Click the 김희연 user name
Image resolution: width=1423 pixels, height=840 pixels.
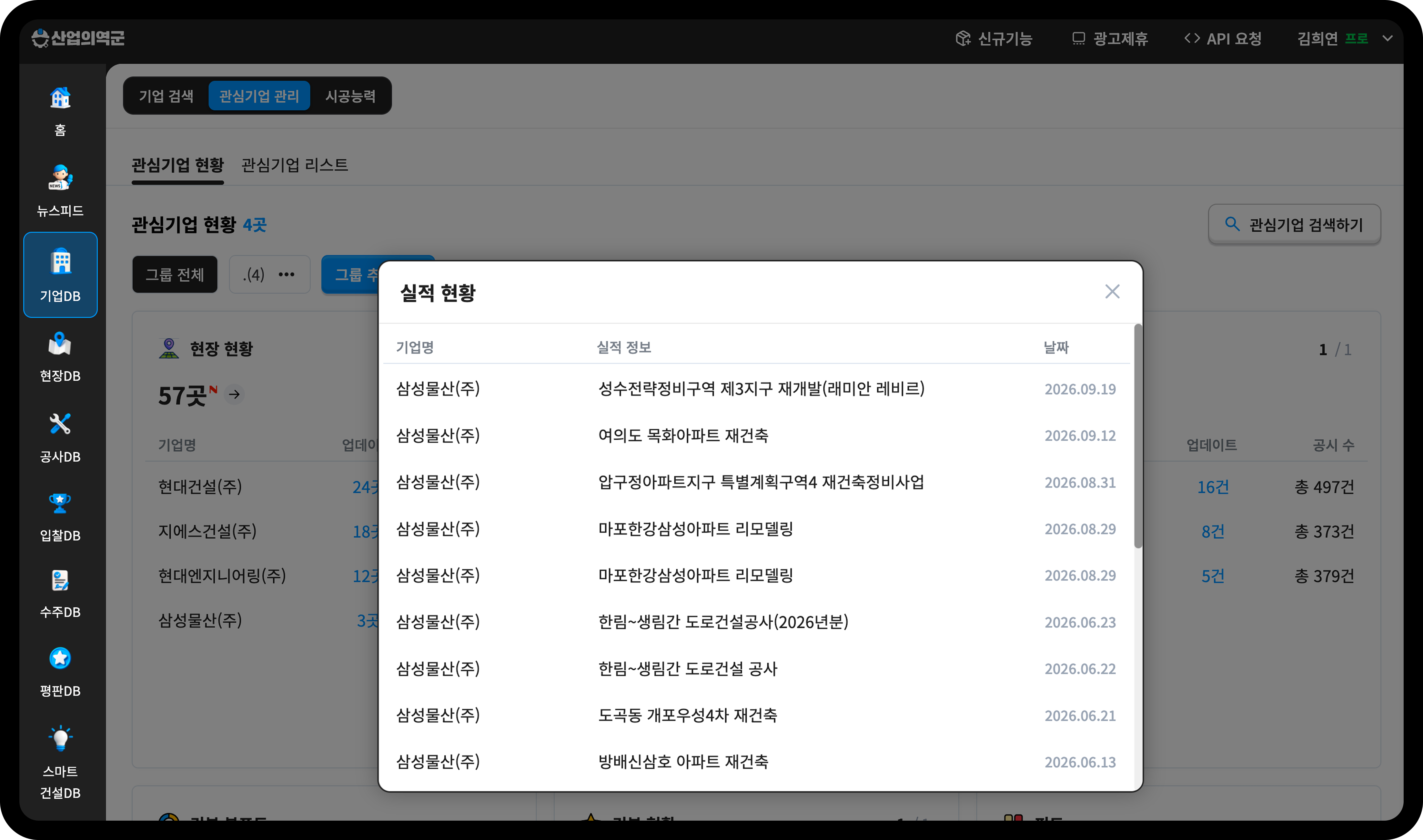coord(1317,38)
